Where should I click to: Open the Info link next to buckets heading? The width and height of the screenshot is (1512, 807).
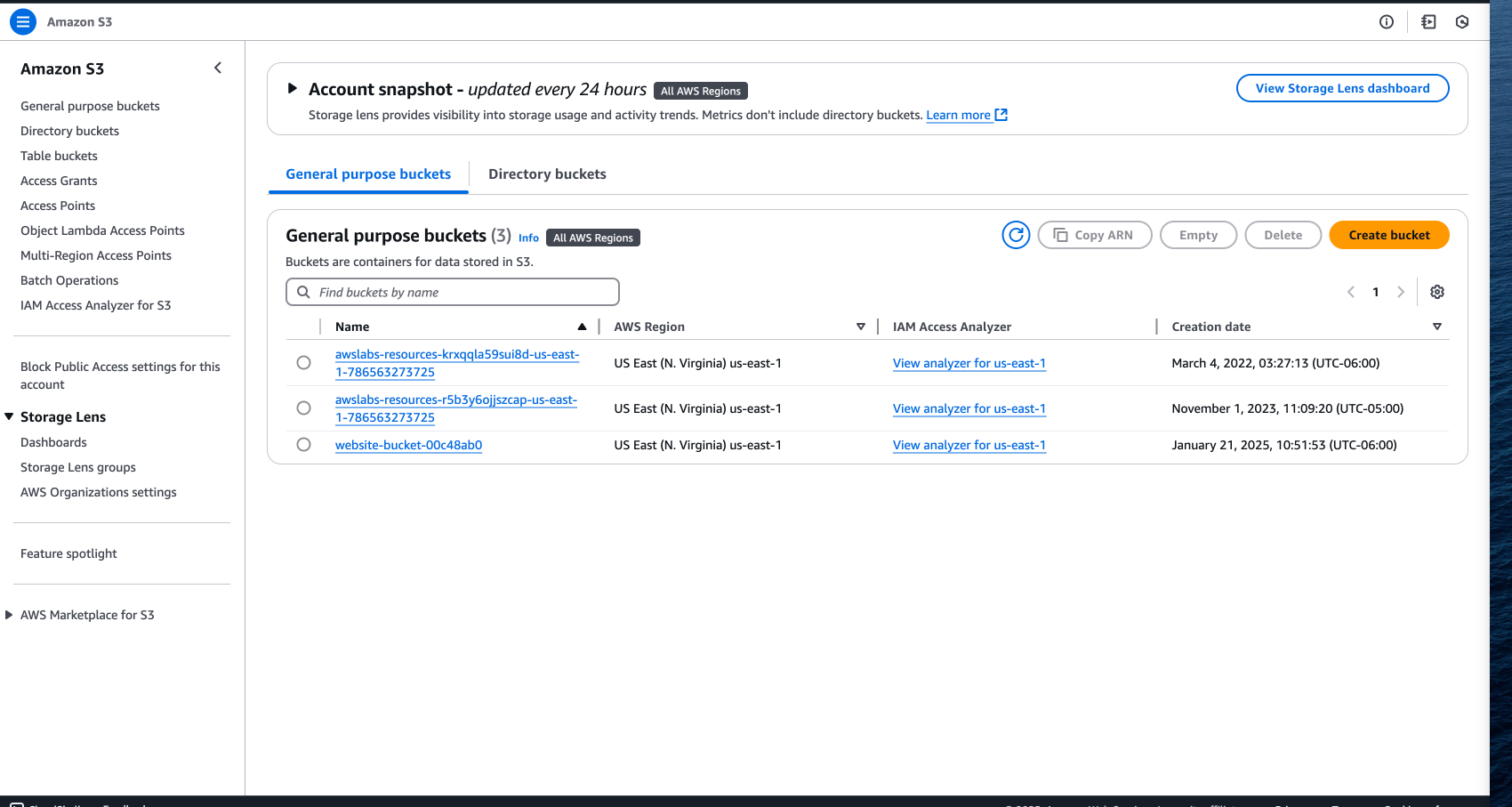coord(528,238)
